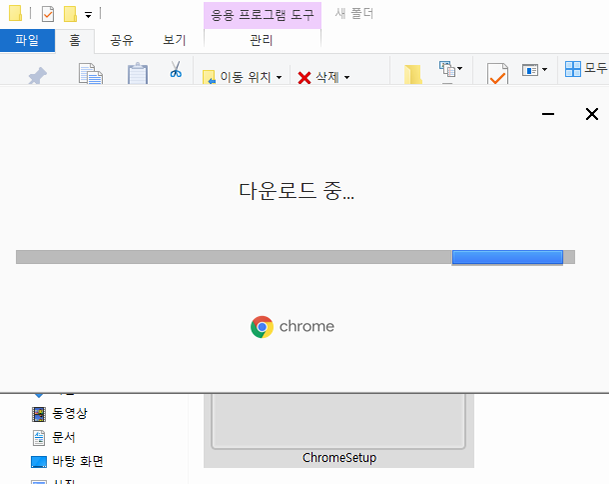Close the Chrome installer window

pos(592,114)
